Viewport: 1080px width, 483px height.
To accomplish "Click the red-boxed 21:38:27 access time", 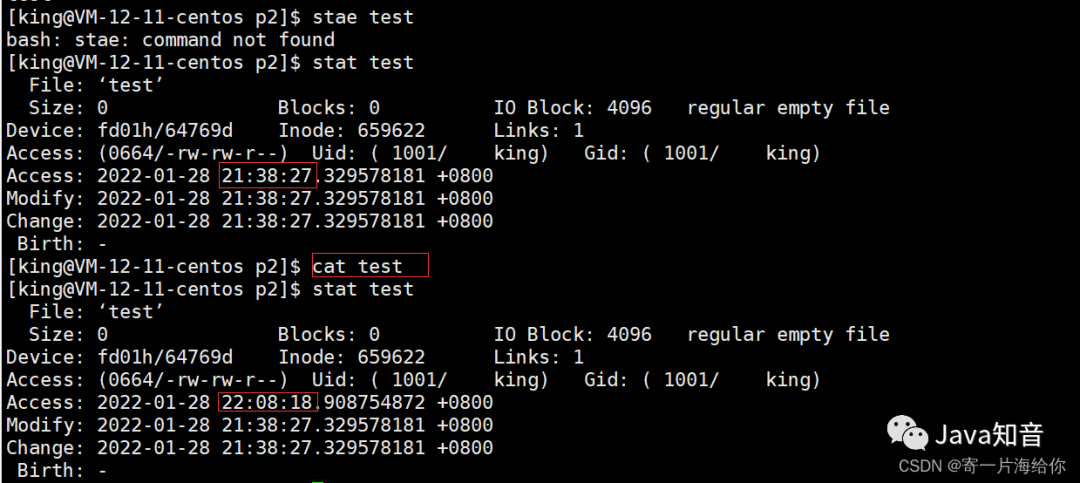I will (268, 176).
